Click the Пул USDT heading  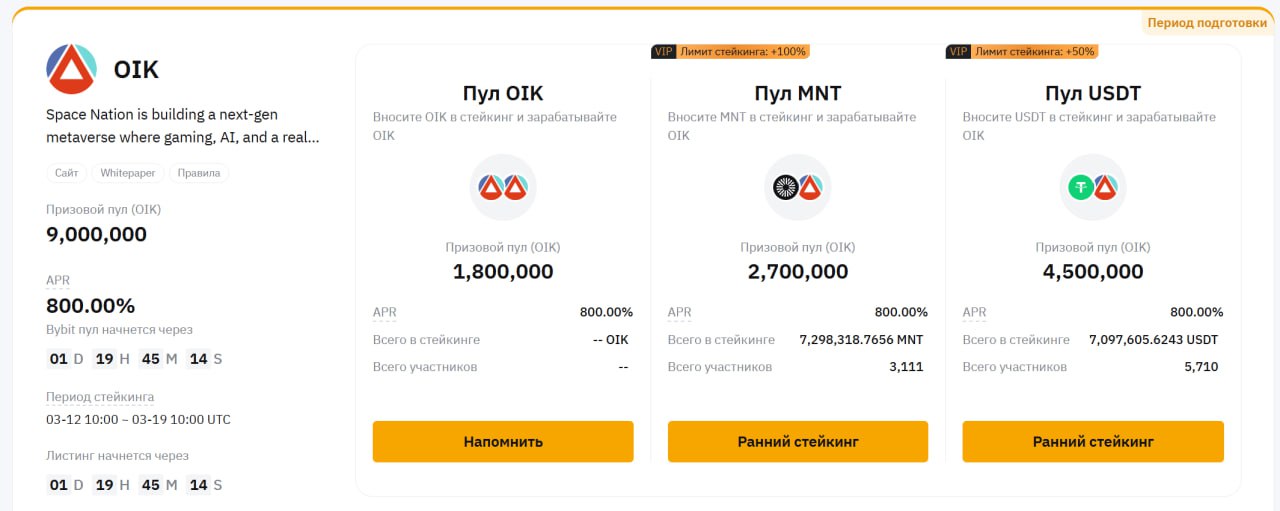[1093, 94]
